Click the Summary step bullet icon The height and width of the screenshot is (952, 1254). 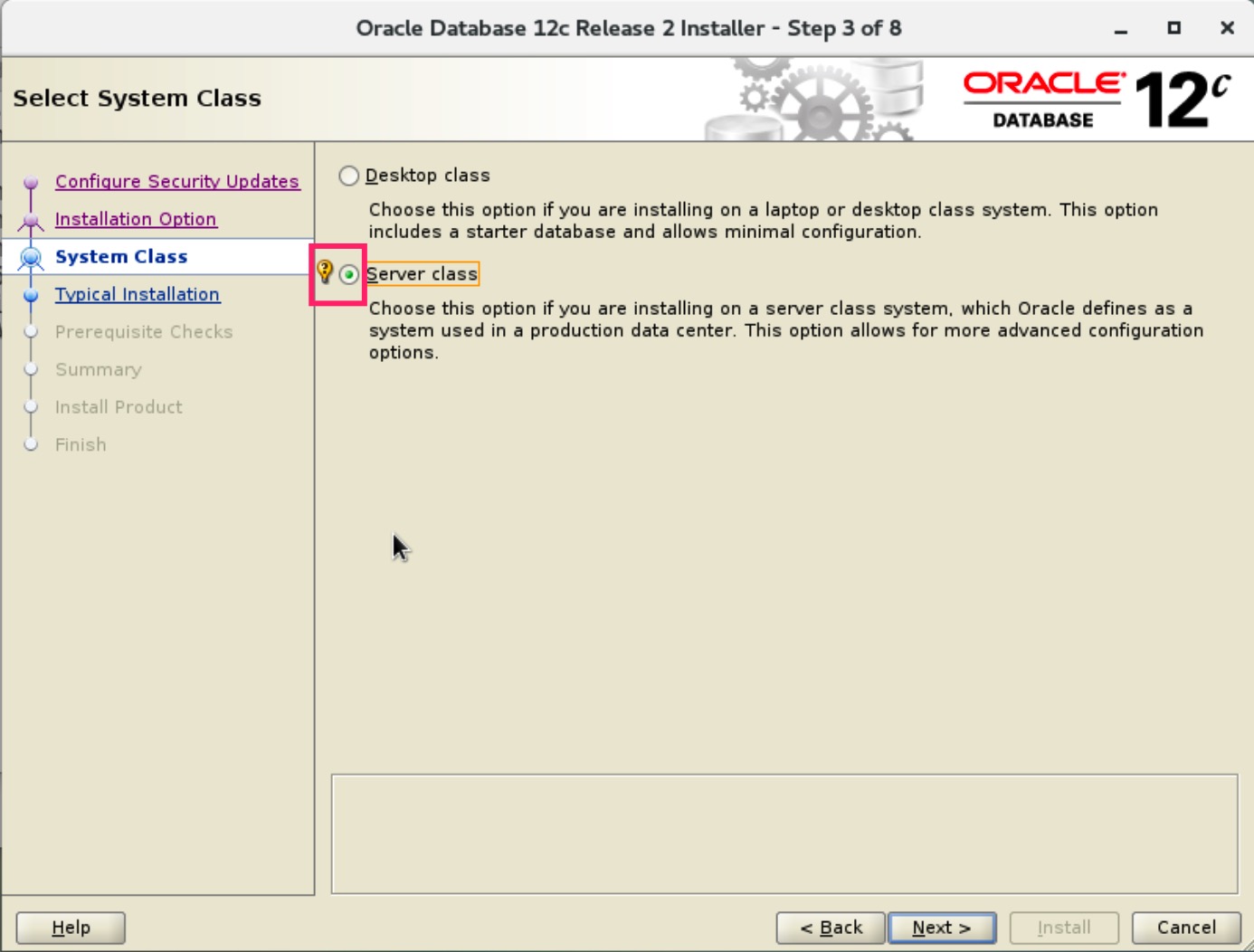pyautogui.click(x=31, y=369)
